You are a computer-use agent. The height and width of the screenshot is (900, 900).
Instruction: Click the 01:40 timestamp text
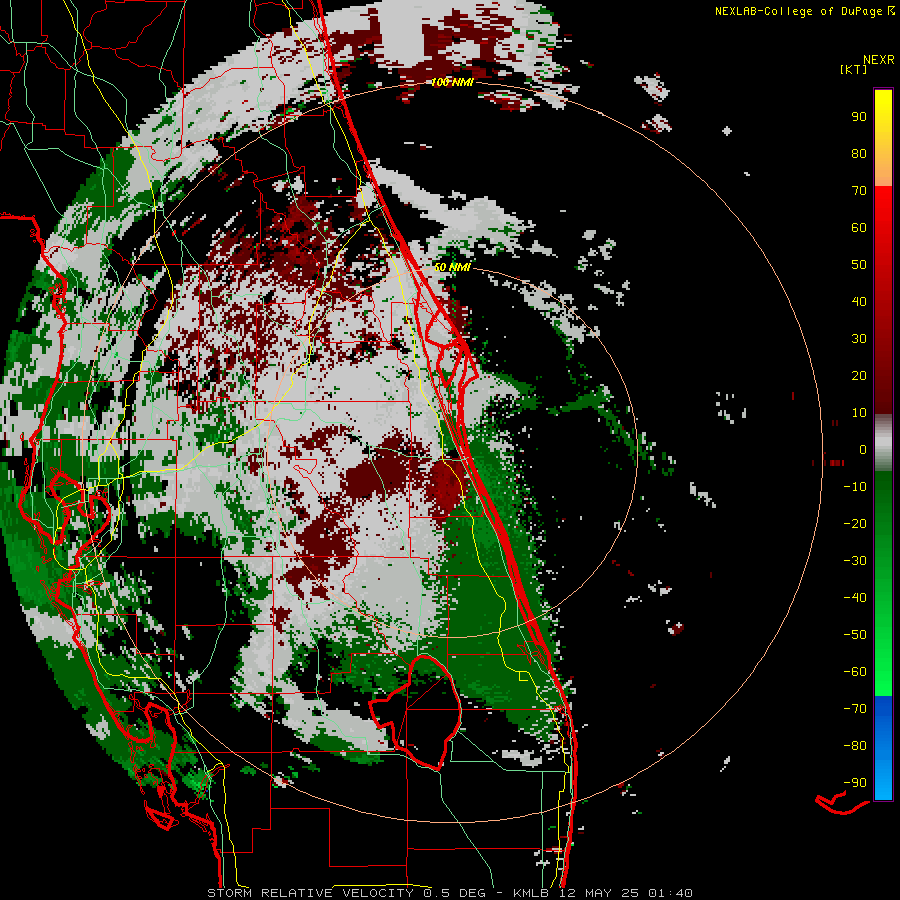pyautogui.click(x=670, y=893)
